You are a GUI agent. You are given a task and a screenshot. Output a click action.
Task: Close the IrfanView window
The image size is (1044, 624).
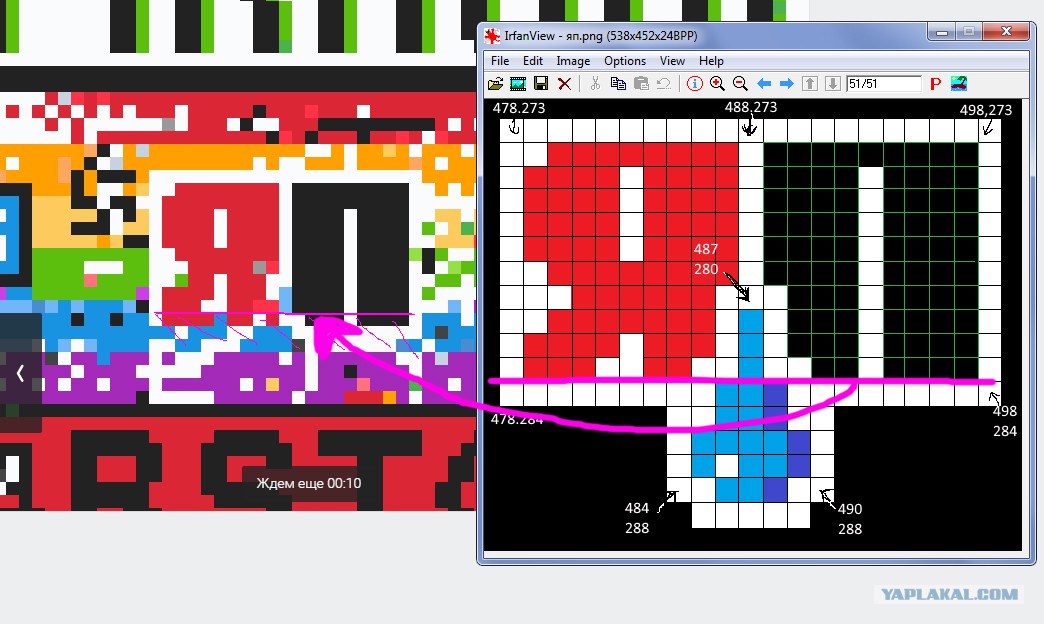pos(1006,31)
